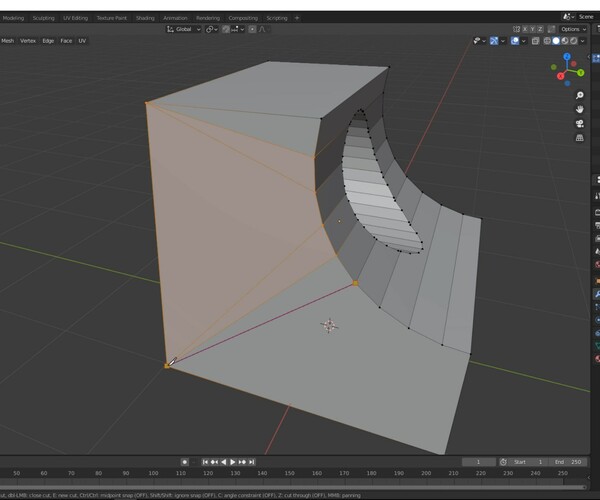
Task: Click the current frame field
Action: pyautogui.click(x=478, y=462)
